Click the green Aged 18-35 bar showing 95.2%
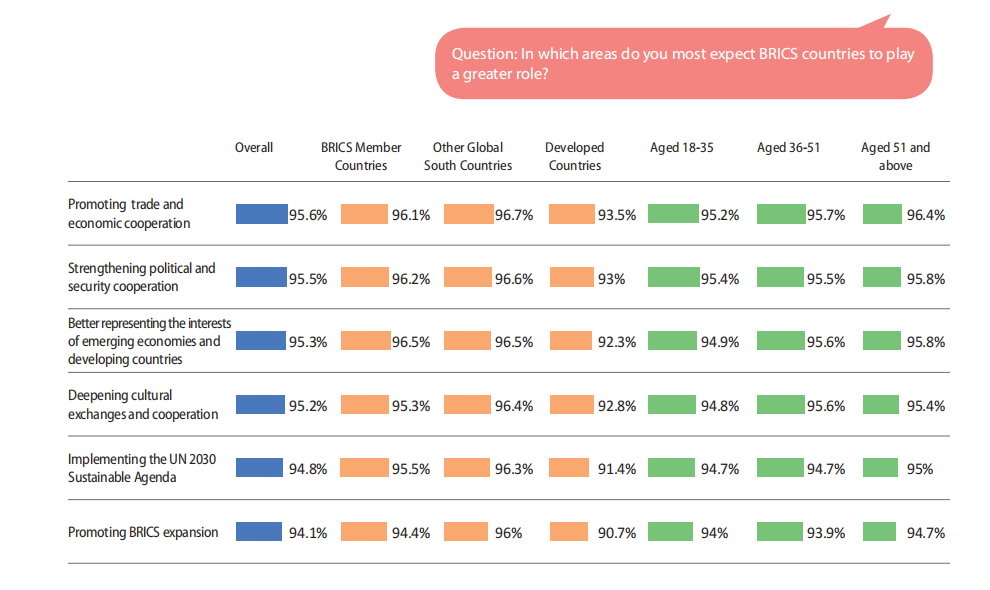990x590 pixels. 672,213
